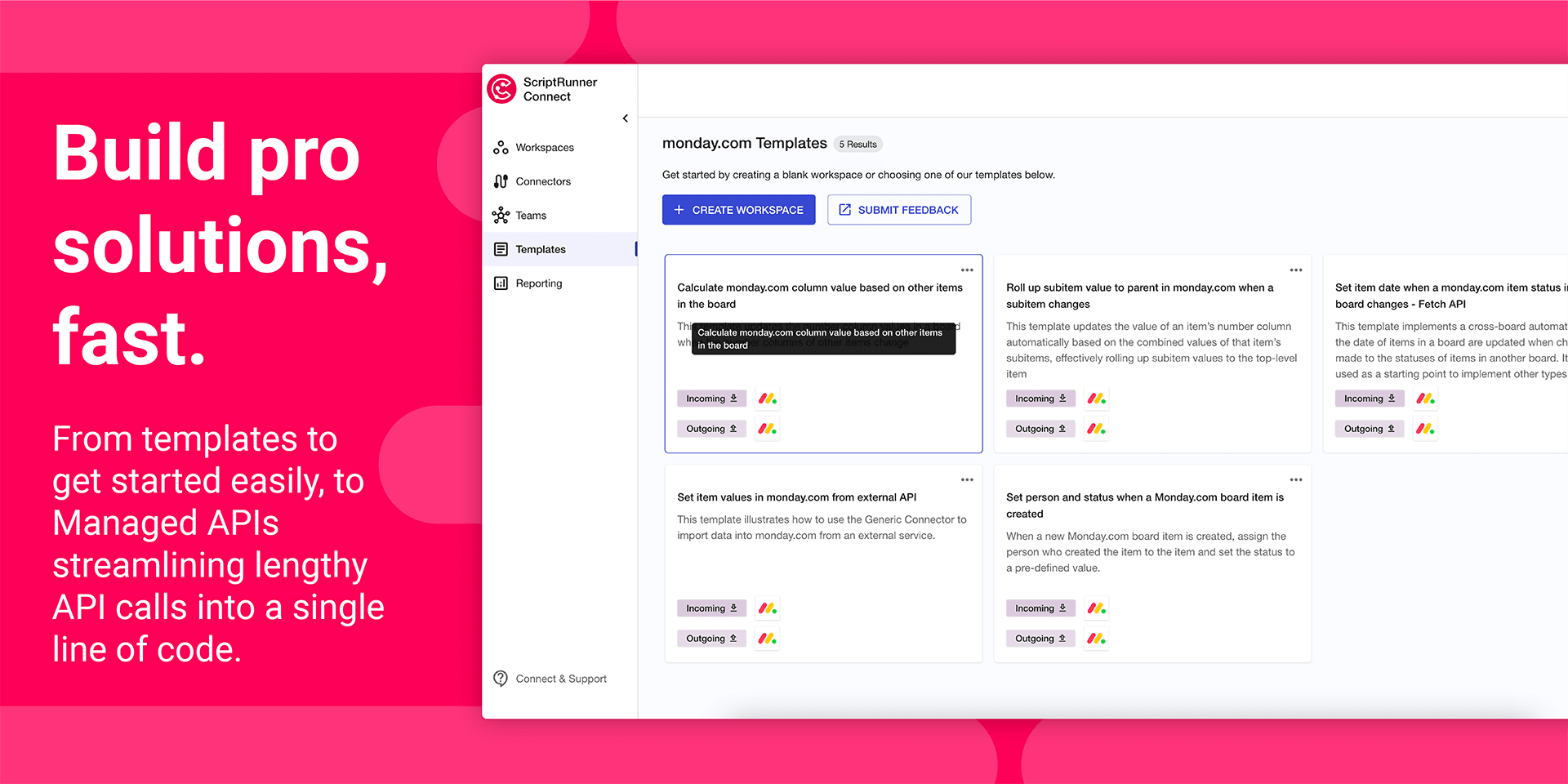Click Outgoing monday.com icon on Set person card
1568x784 pixels.
tap(1096, 639)
